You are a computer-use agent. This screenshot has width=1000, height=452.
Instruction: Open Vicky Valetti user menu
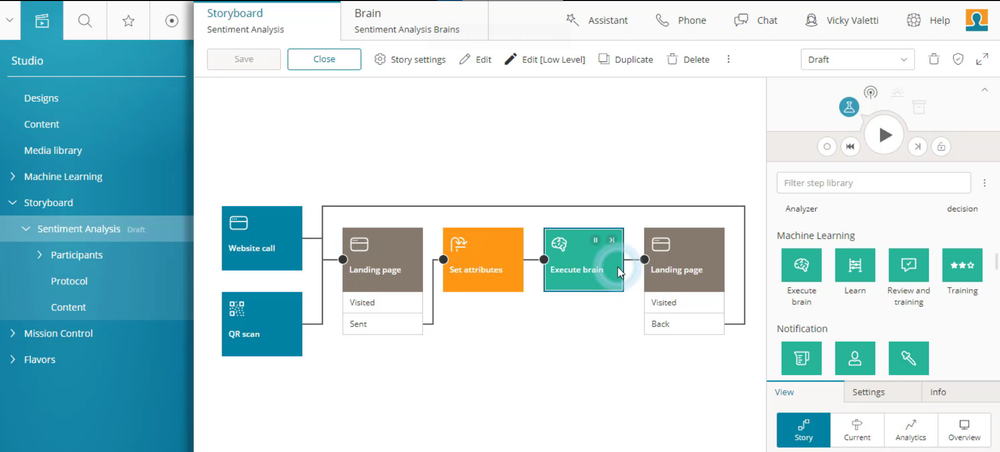coord(841,20)
